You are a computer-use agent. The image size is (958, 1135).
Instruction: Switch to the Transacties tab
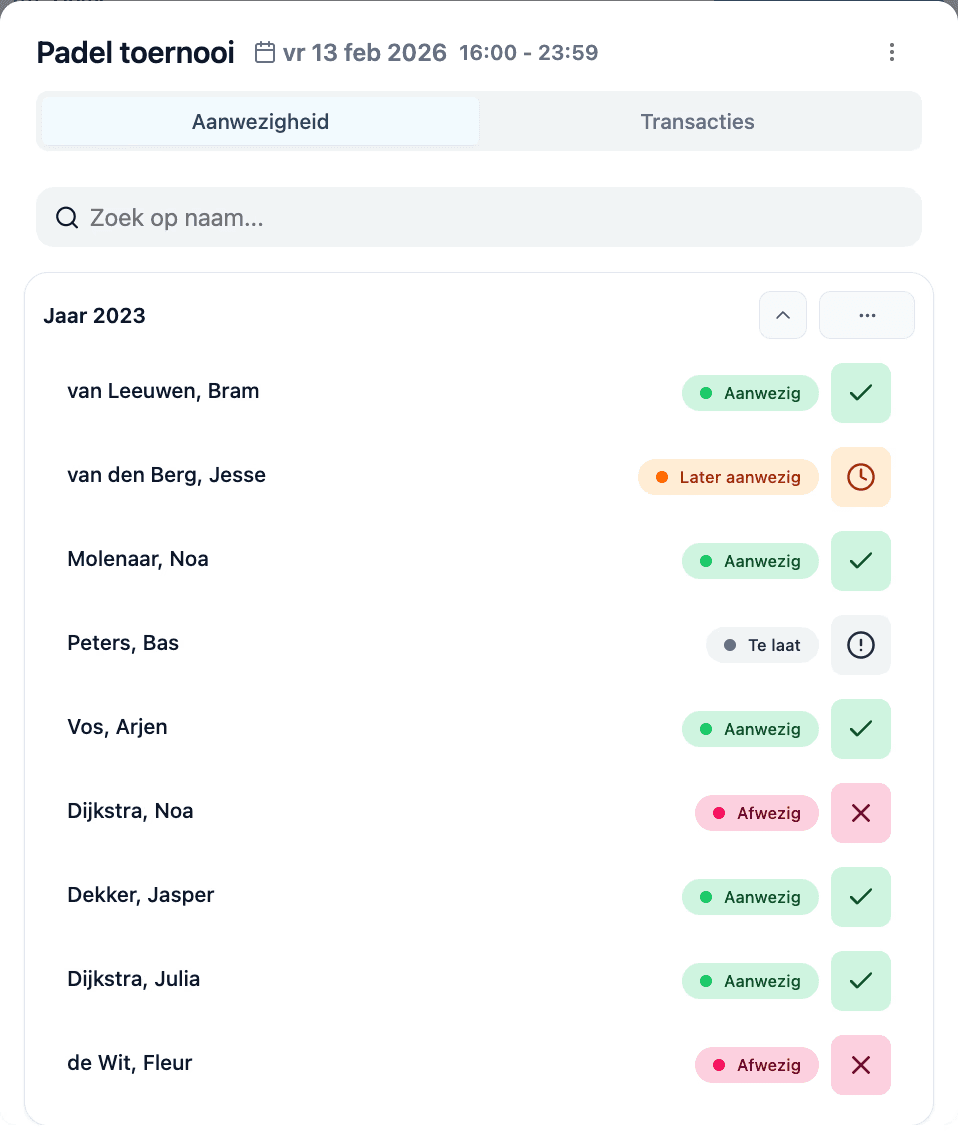point(697,121)
